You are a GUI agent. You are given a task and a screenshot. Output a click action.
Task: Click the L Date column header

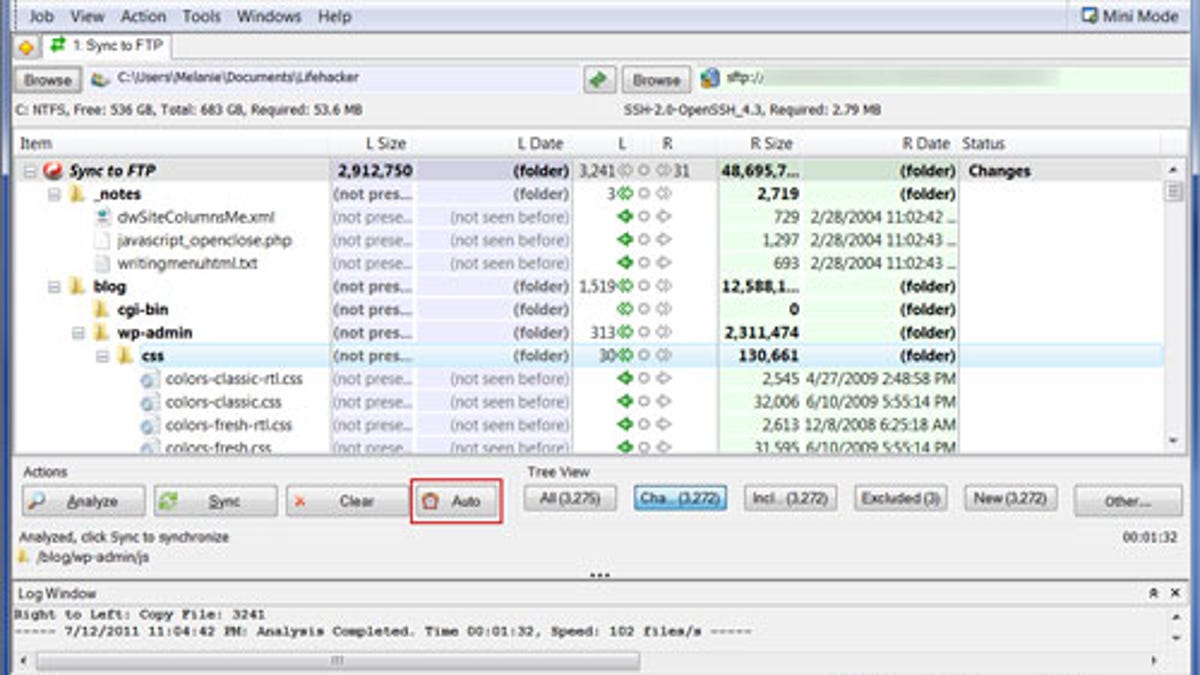[x=493, y=144]
